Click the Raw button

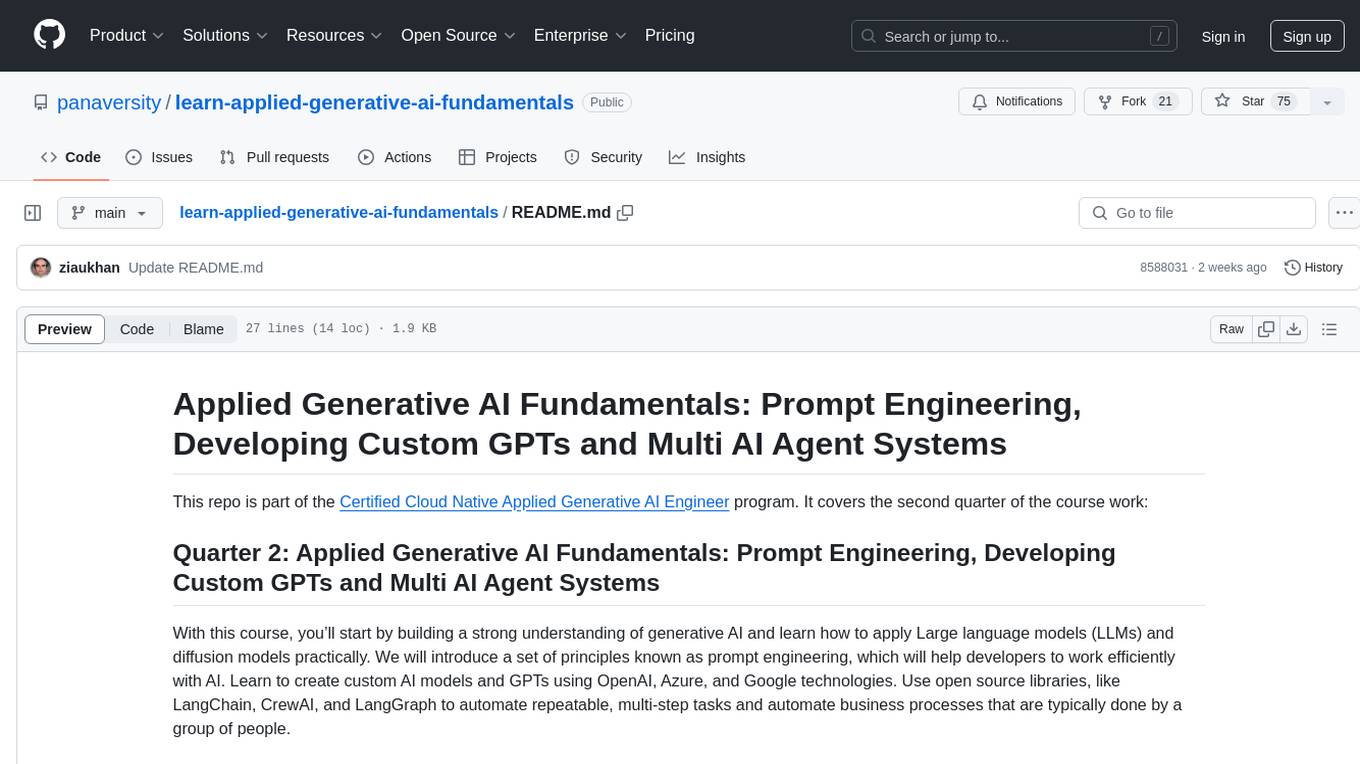point(1231,329)
